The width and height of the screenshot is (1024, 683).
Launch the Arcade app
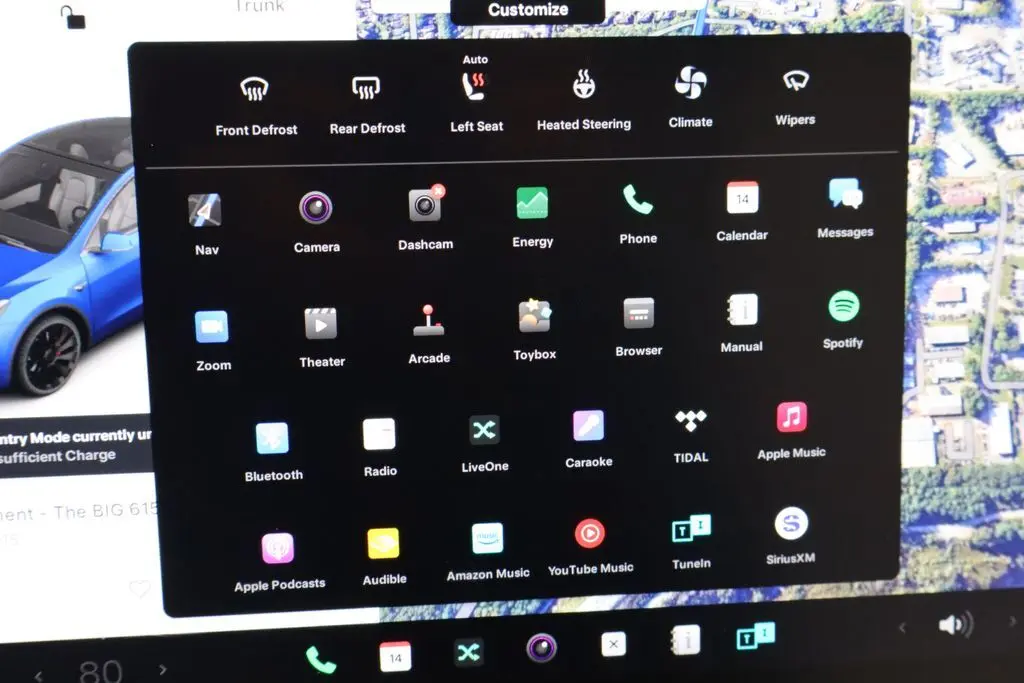click(x=429, y=334)
